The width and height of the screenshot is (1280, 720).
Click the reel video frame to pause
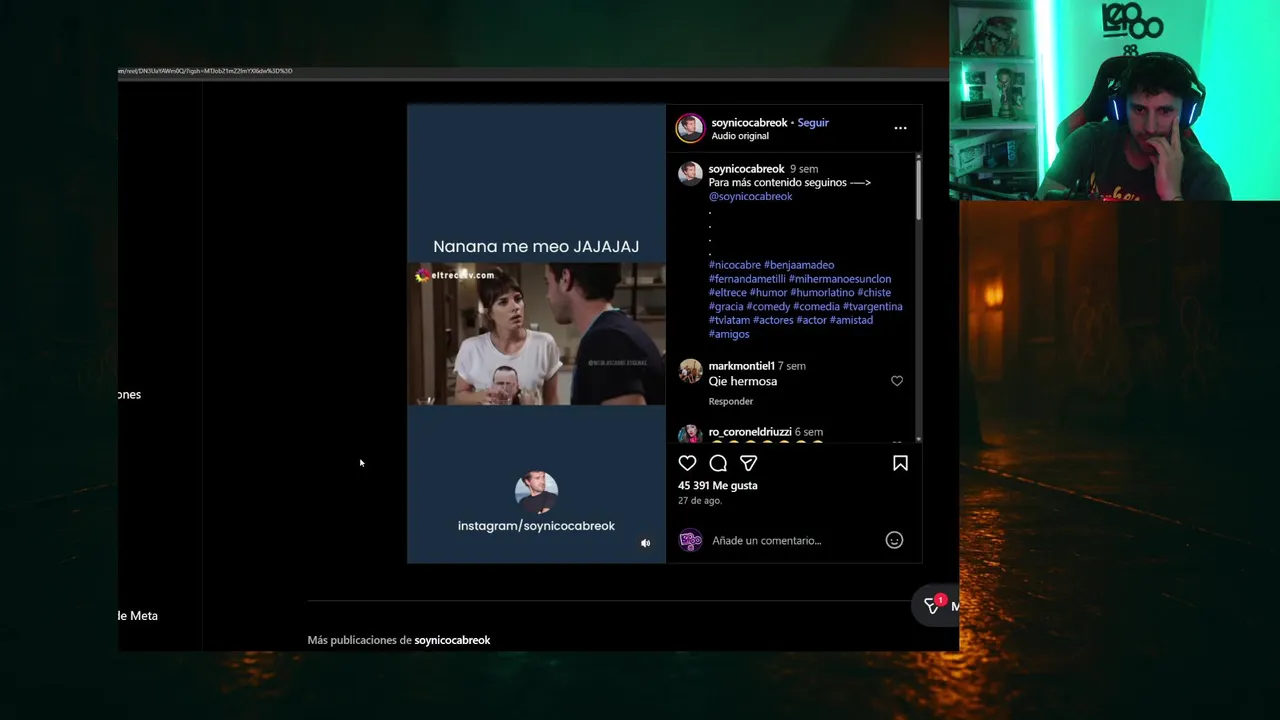[536, 334]
